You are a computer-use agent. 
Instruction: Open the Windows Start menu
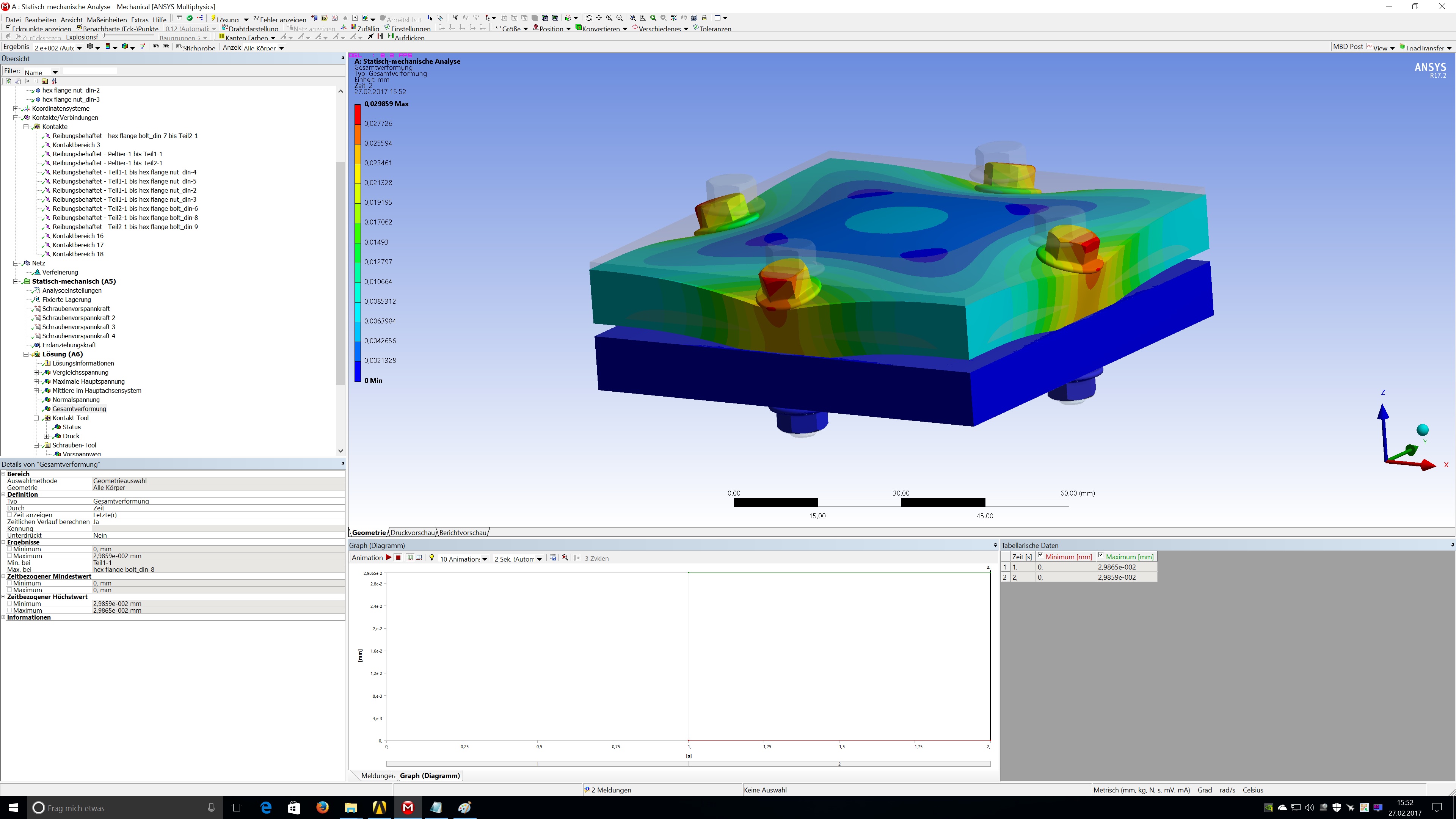pyautogui.click(x=14, y=808)
